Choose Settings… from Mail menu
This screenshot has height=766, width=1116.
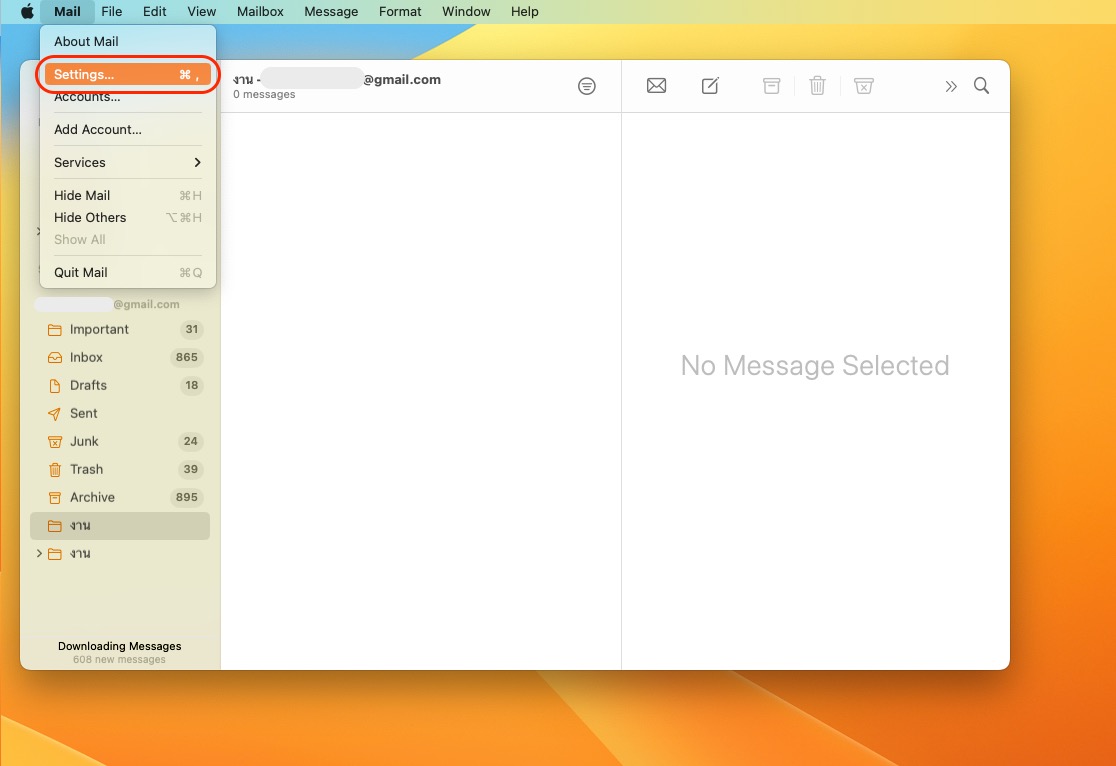tap(127, 75)
